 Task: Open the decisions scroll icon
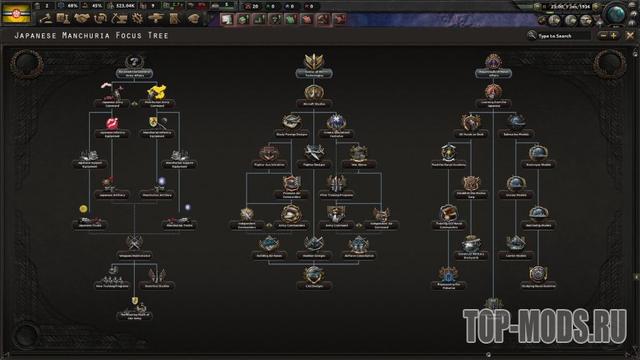[174, 18]
